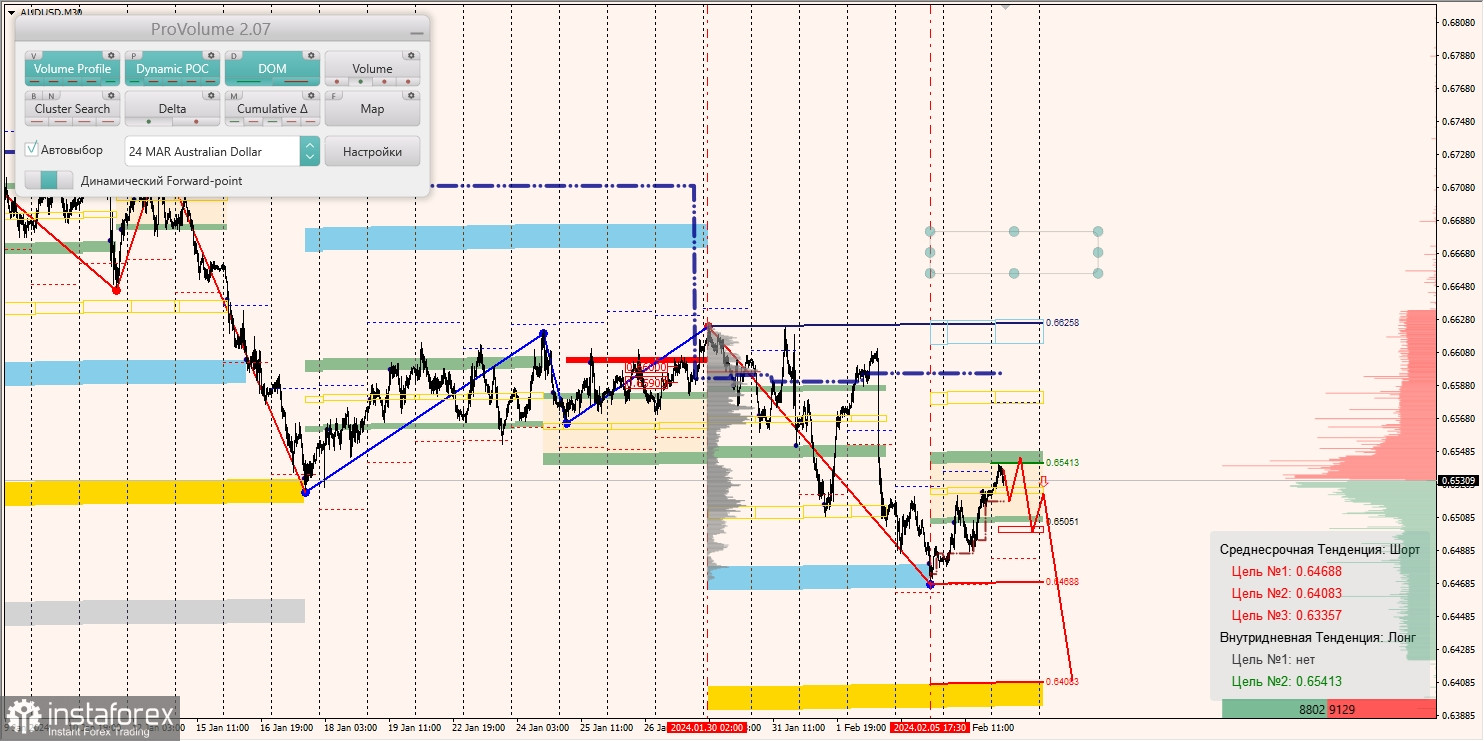1484x741 pixels.
Task: Toggle the Volume Profile indicator
Action: click(x=72, y=68)
